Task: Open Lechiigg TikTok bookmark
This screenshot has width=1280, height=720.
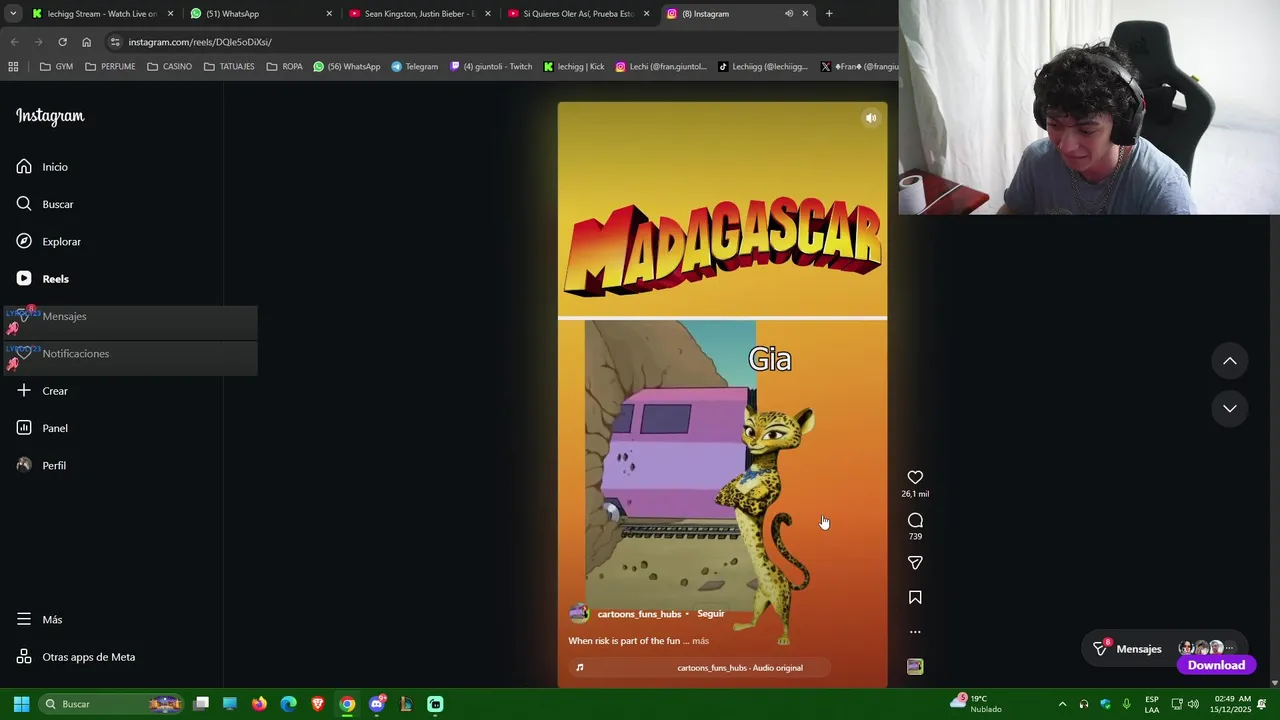Action: 763,67
